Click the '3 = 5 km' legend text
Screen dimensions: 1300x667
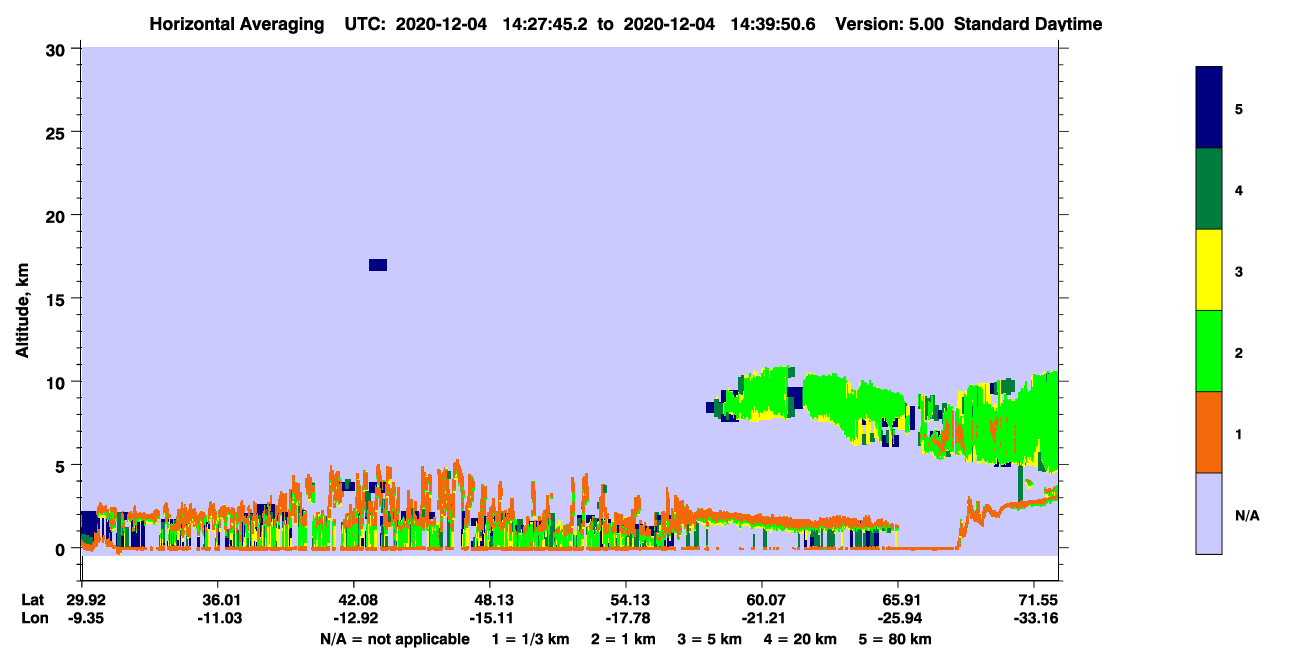pyautogui.click(x=710, y=639)
